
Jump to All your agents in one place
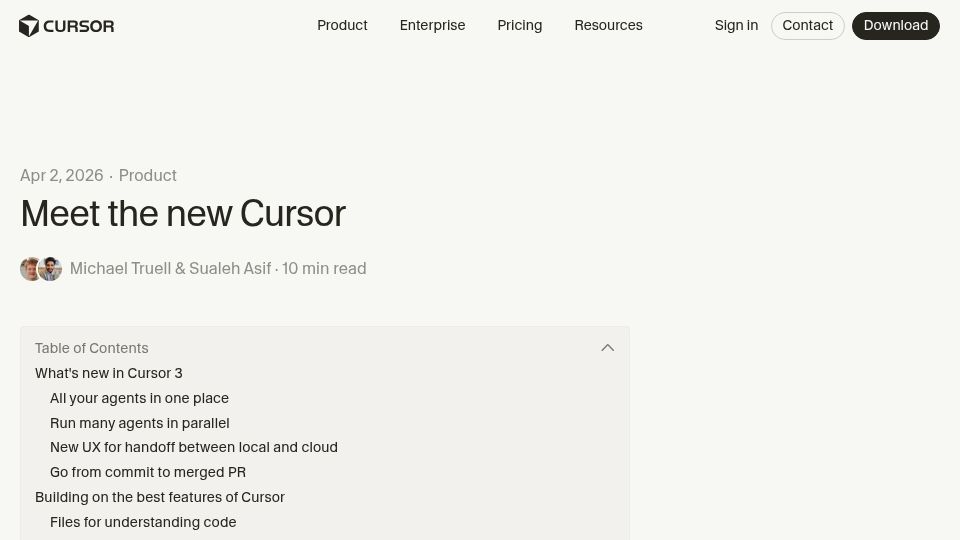tap(139, 398)
